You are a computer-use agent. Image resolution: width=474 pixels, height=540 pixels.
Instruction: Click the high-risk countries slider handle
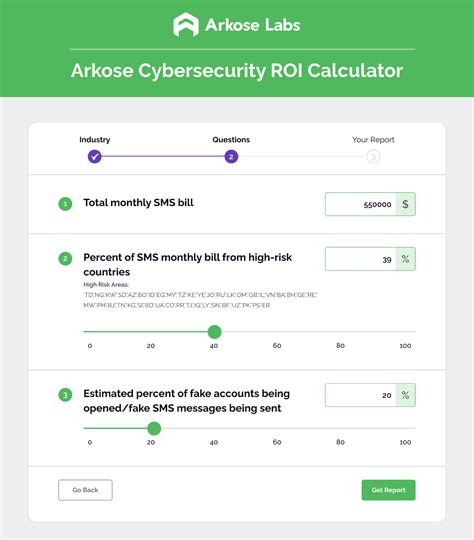click(x=215, y=332)
